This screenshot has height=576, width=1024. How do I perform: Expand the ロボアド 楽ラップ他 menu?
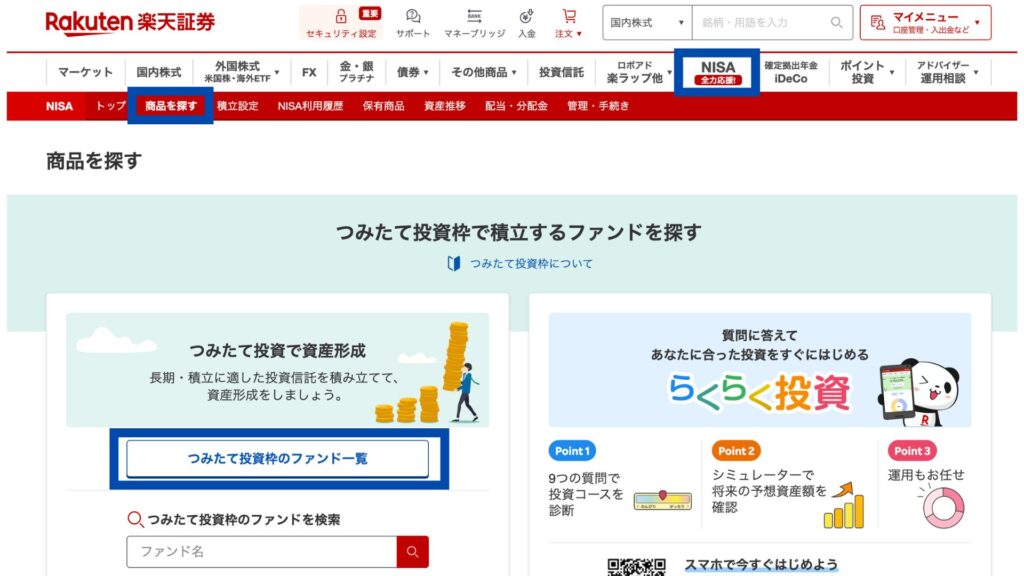tap(638, 72)
